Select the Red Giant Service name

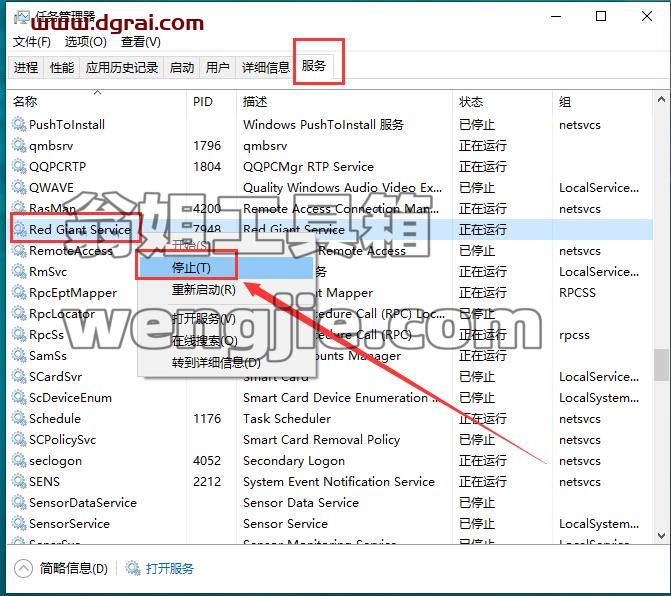click(x=80, y=229)
